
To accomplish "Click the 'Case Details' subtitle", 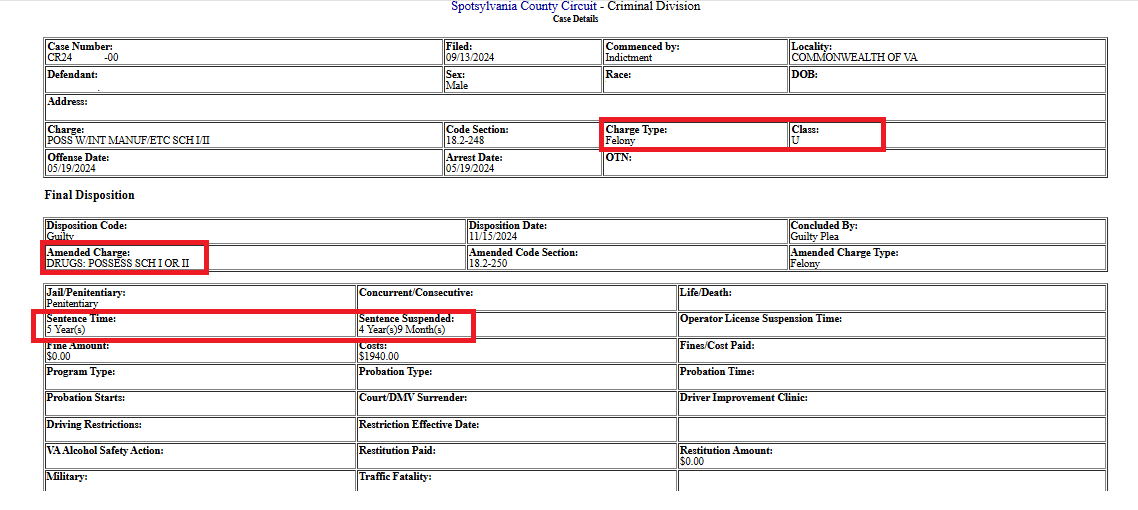I will tap(576, 19).
